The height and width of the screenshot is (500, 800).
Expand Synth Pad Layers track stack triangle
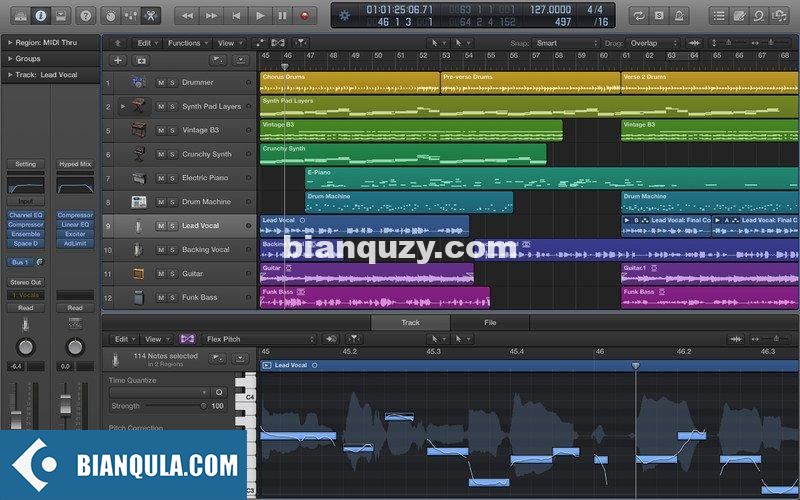122,107
